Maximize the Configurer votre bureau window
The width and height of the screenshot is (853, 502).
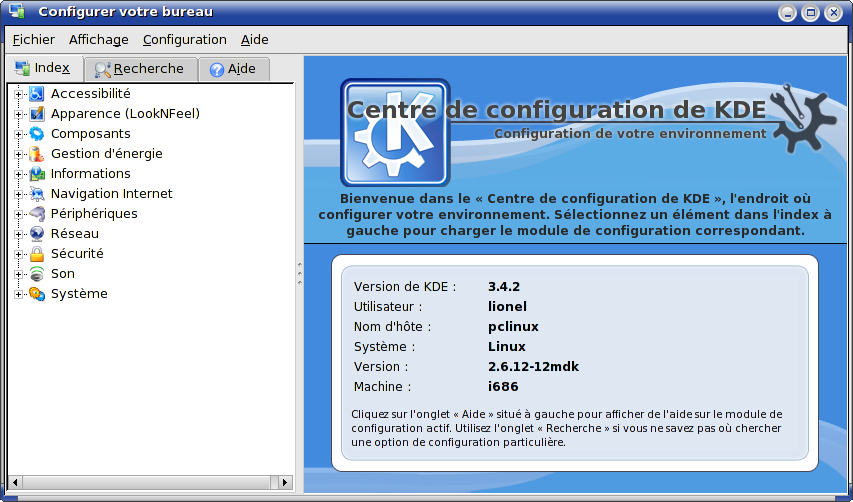tap(811, 13)
